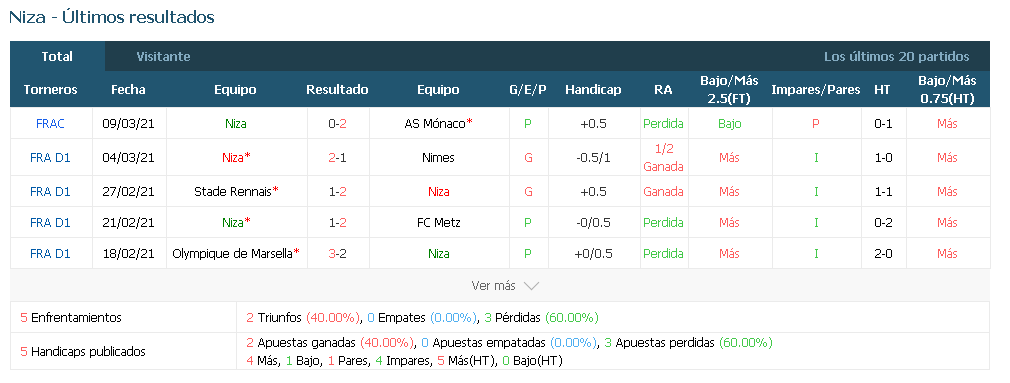
Task: Click the Ver más text
Action: point(493,286)
